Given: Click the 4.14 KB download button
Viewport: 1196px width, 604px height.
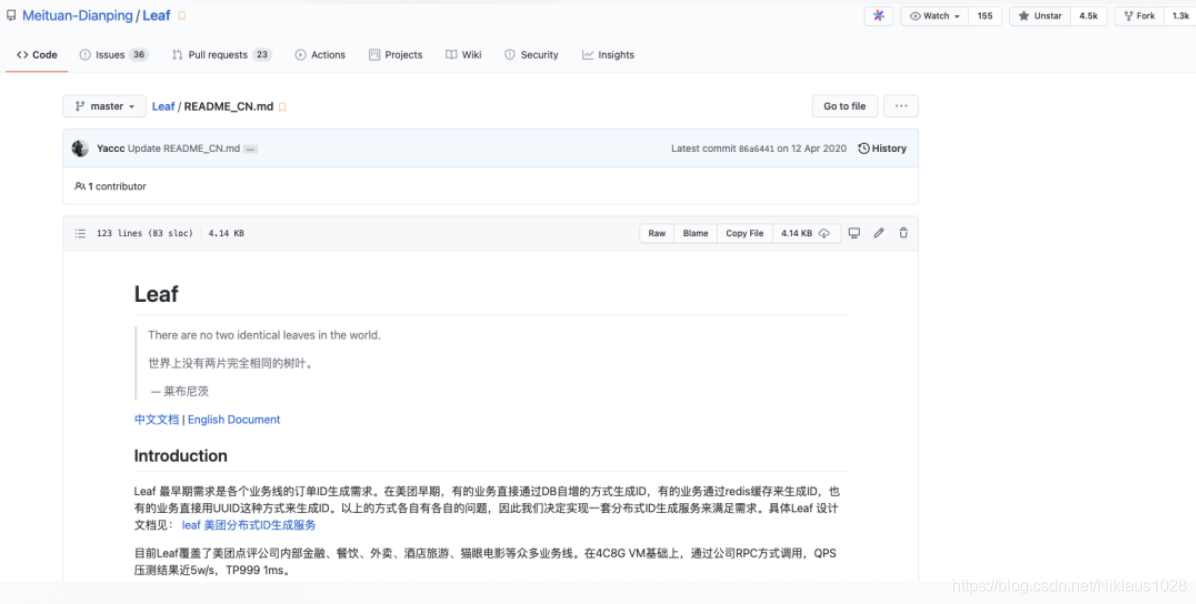Looking at the screenshot, I should (806, 233).
